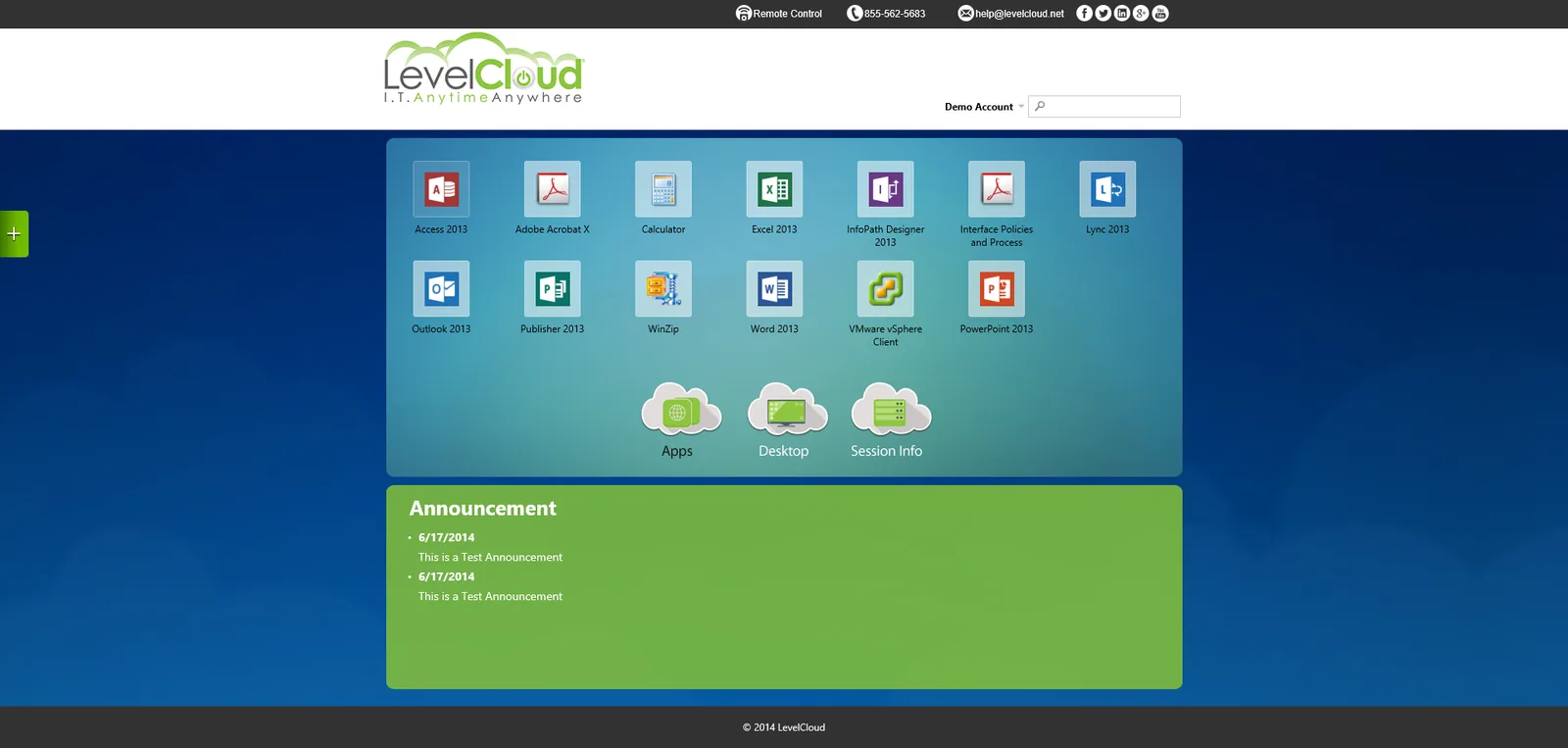Expand the Demo Account dropdown
Screen dimensions: 1568x748
coord(984,107)
